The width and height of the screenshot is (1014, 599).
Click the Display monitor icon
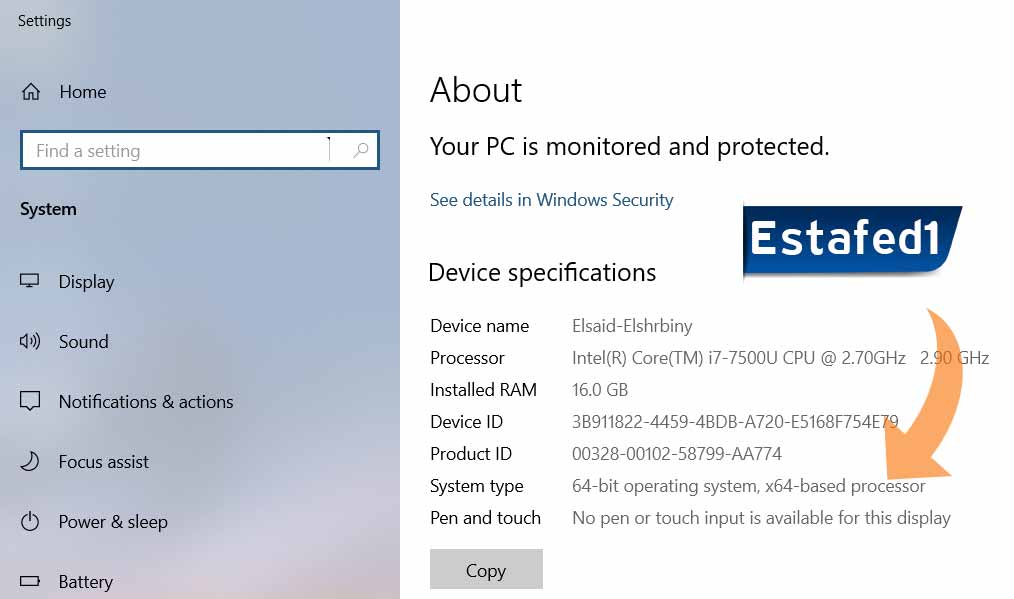point(30,281)
